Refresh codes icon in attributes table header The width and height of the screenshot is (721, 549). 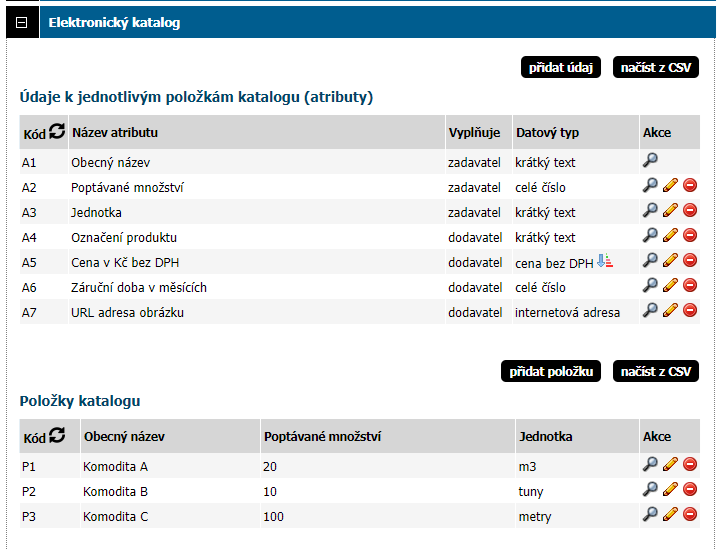(x=57, y=131)
